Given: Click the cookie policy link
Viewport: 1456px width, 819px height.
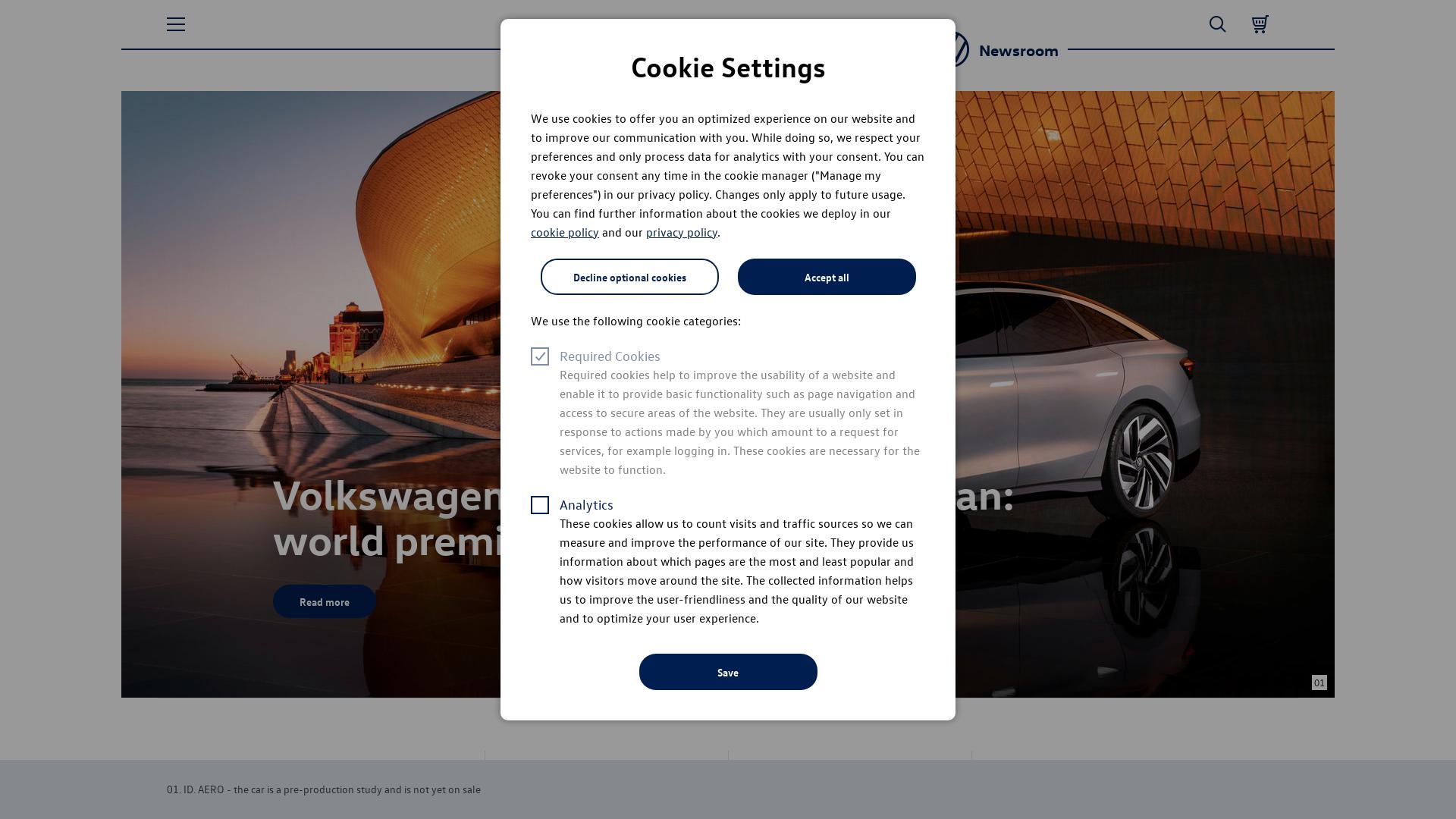Looking at the screenshot, I should (x=564, y=232).
